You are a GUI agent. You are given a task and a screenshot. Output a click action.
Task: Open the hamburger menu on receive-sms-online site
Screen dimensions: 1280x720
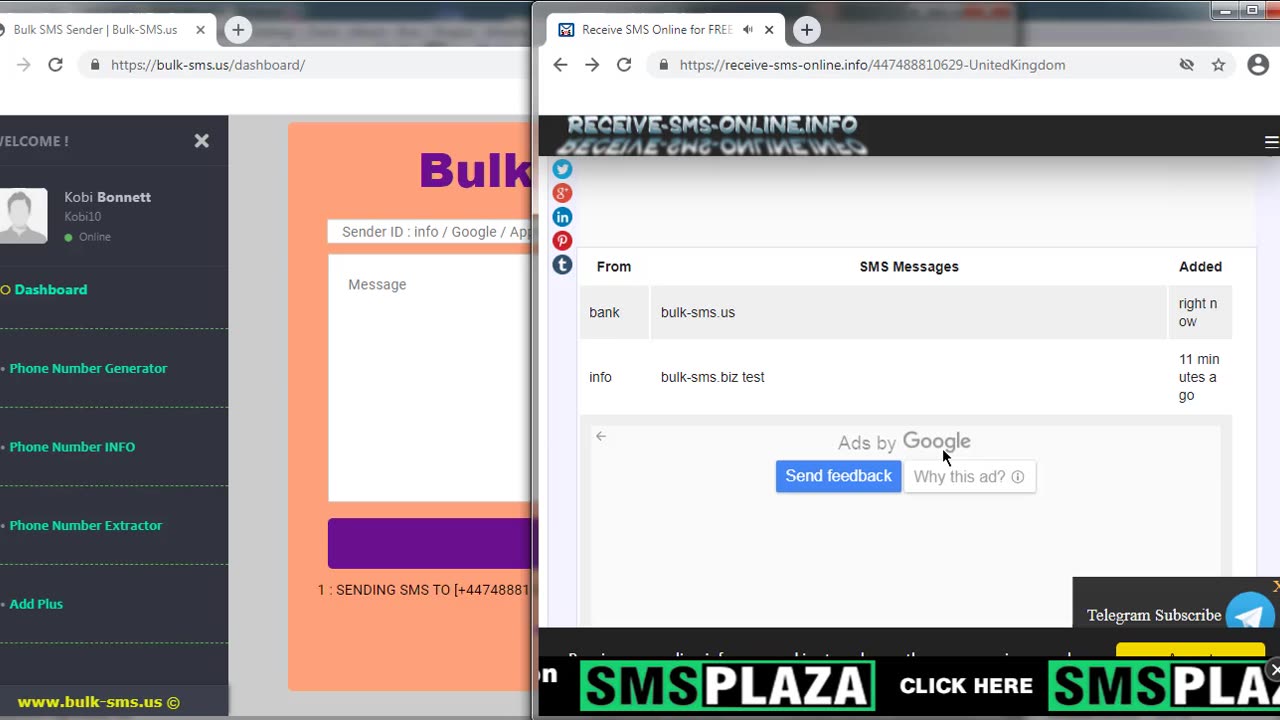[x=1271, y=142]
